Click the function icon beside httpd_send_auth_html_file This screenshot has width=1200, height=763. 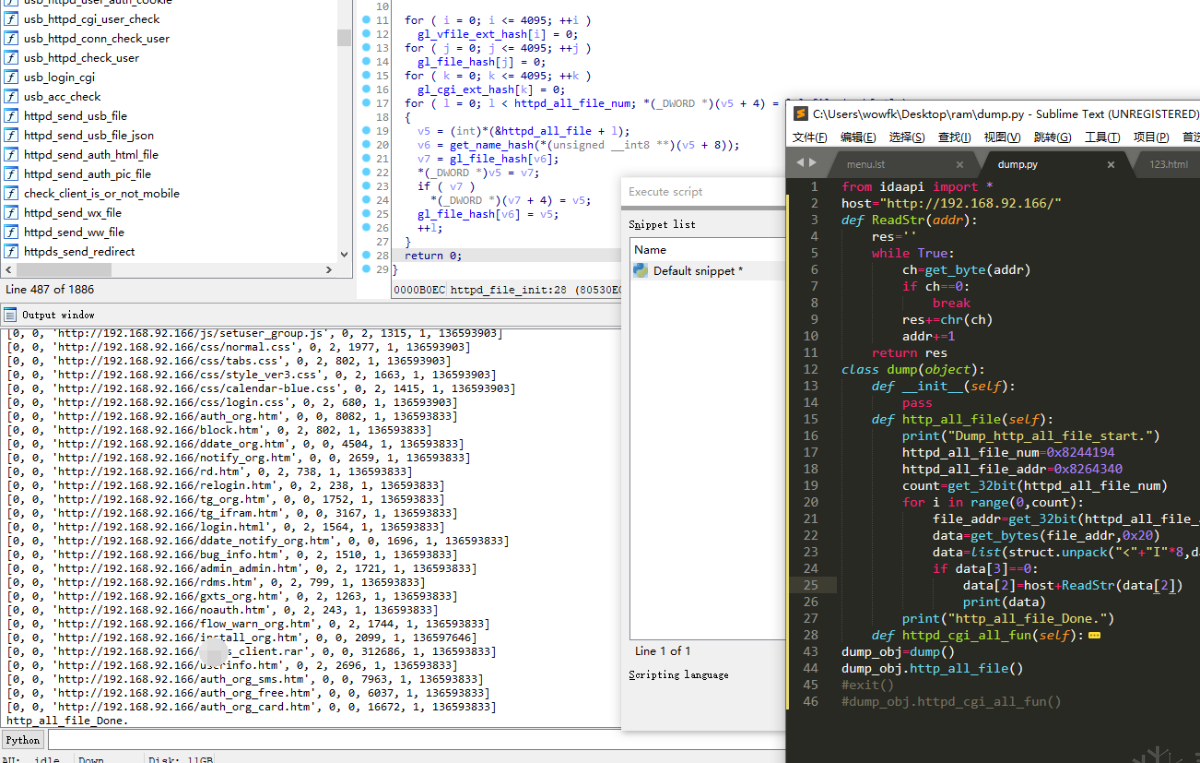(x=11, y=155)
